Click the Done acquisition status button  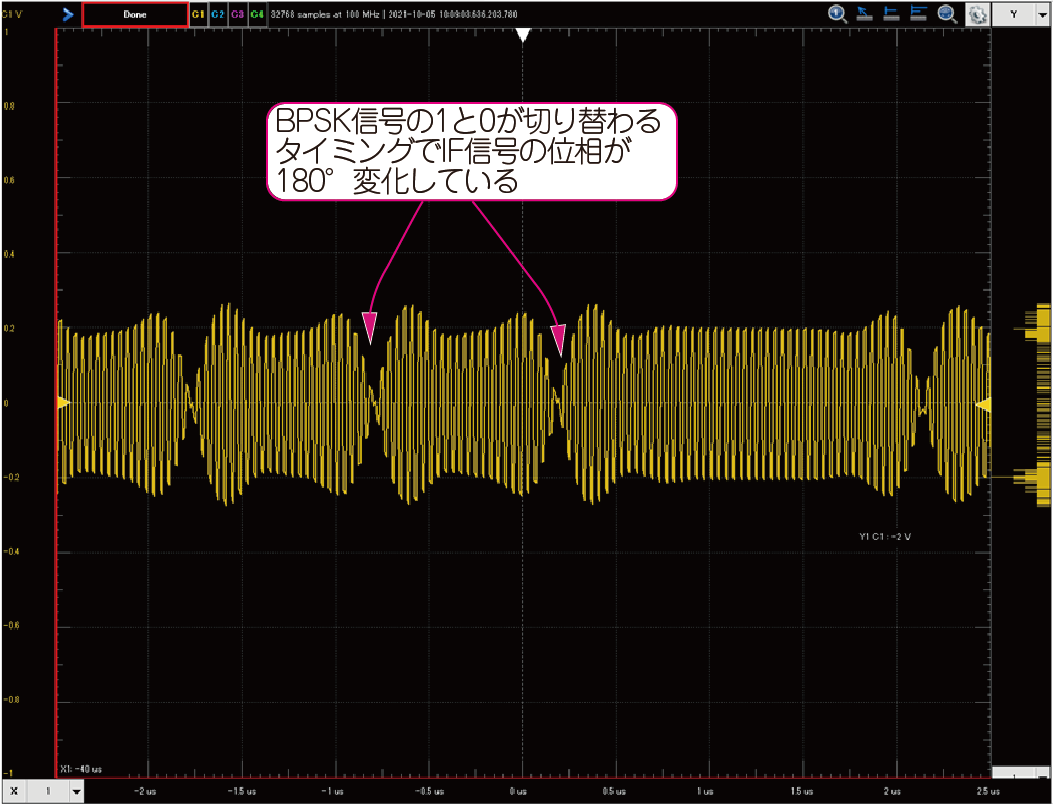(x=135, y=15)
